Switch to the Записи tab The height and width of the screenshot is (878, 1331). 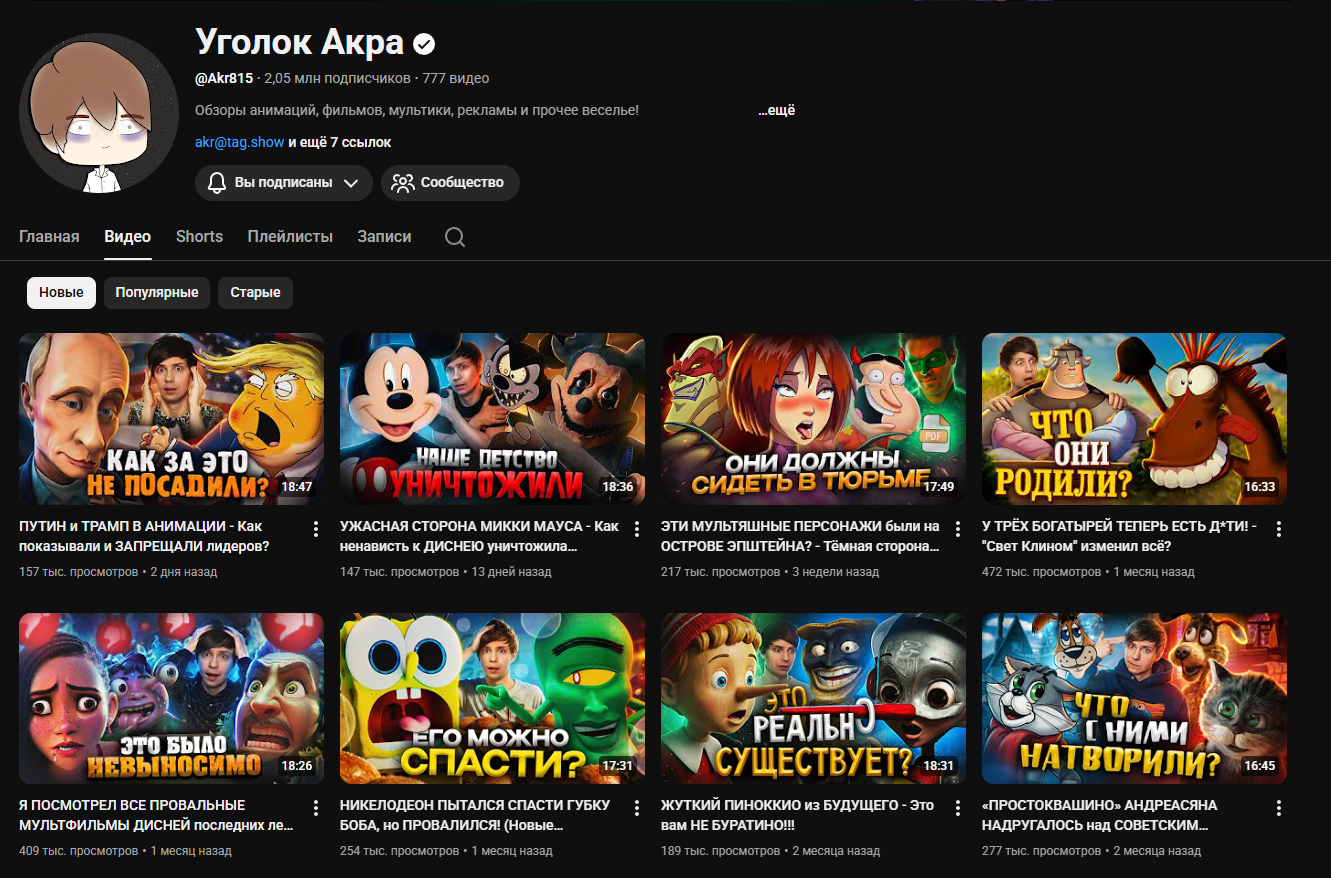pyautogui.click(x=384, y=237)
